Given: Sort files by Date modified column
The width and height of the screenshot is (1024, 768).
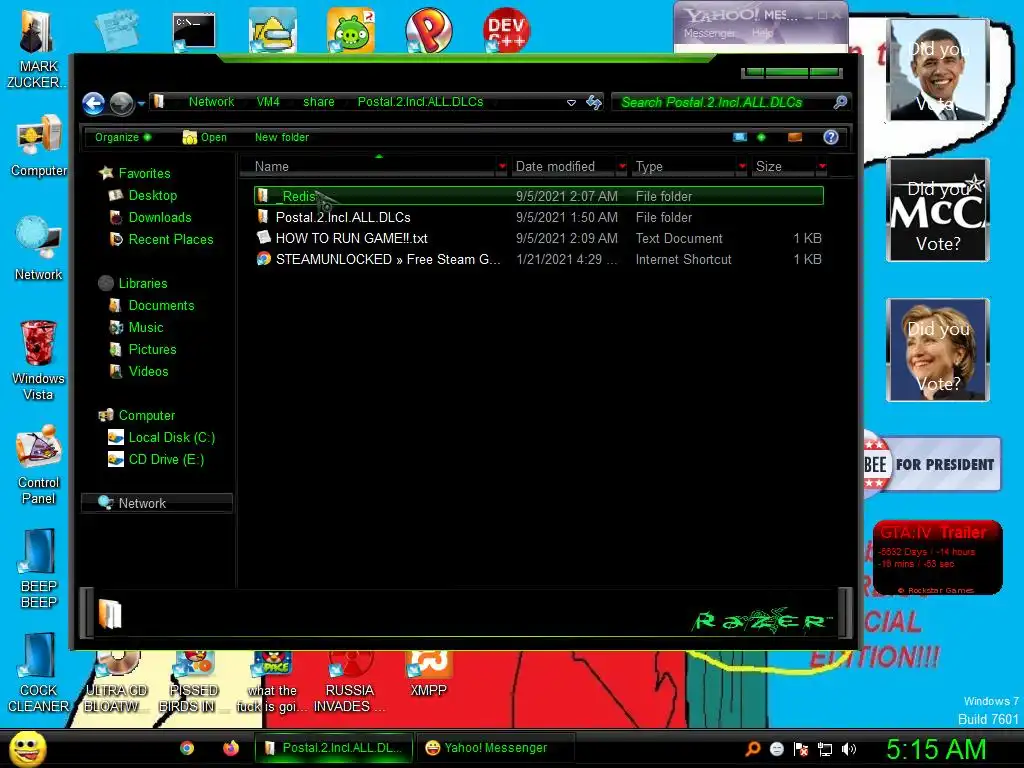Looking at the screenshot, I should [564, 167].
